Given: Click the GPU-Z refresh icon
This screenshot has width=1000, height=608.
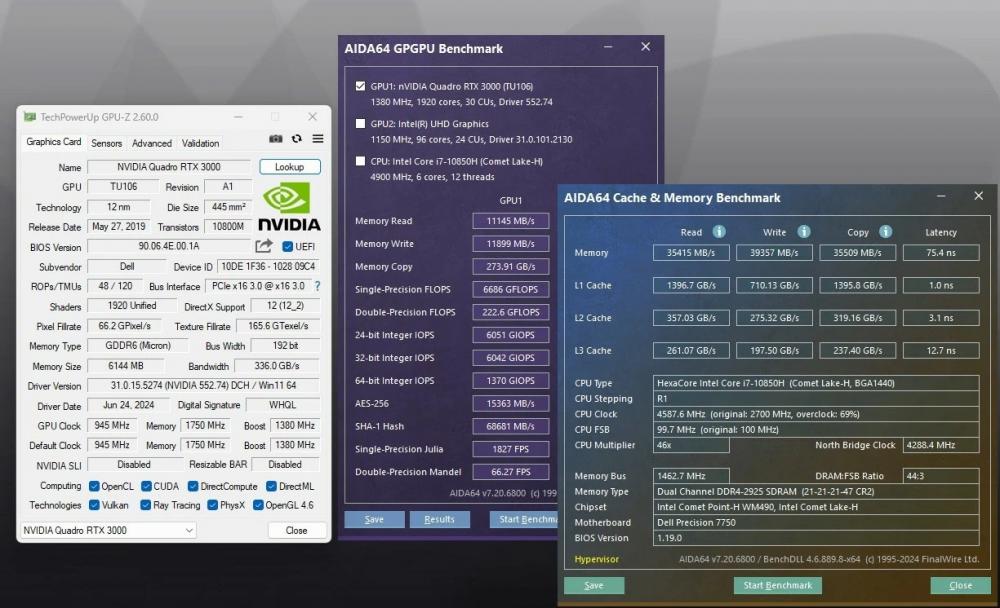Looking at the screenshot, I should (x=297, y=138).
